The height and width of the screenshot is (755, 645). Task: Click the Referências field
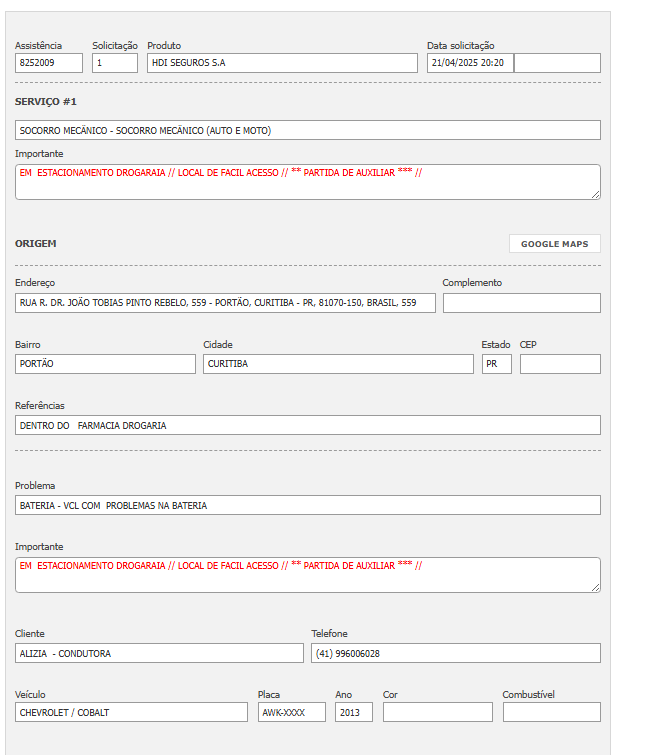click(x=308, y=425)
